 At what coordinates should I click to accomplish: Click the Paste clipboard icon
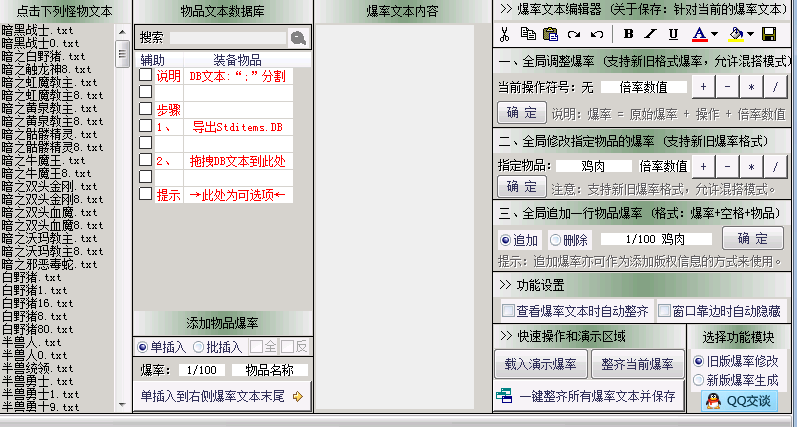[550, 34]
